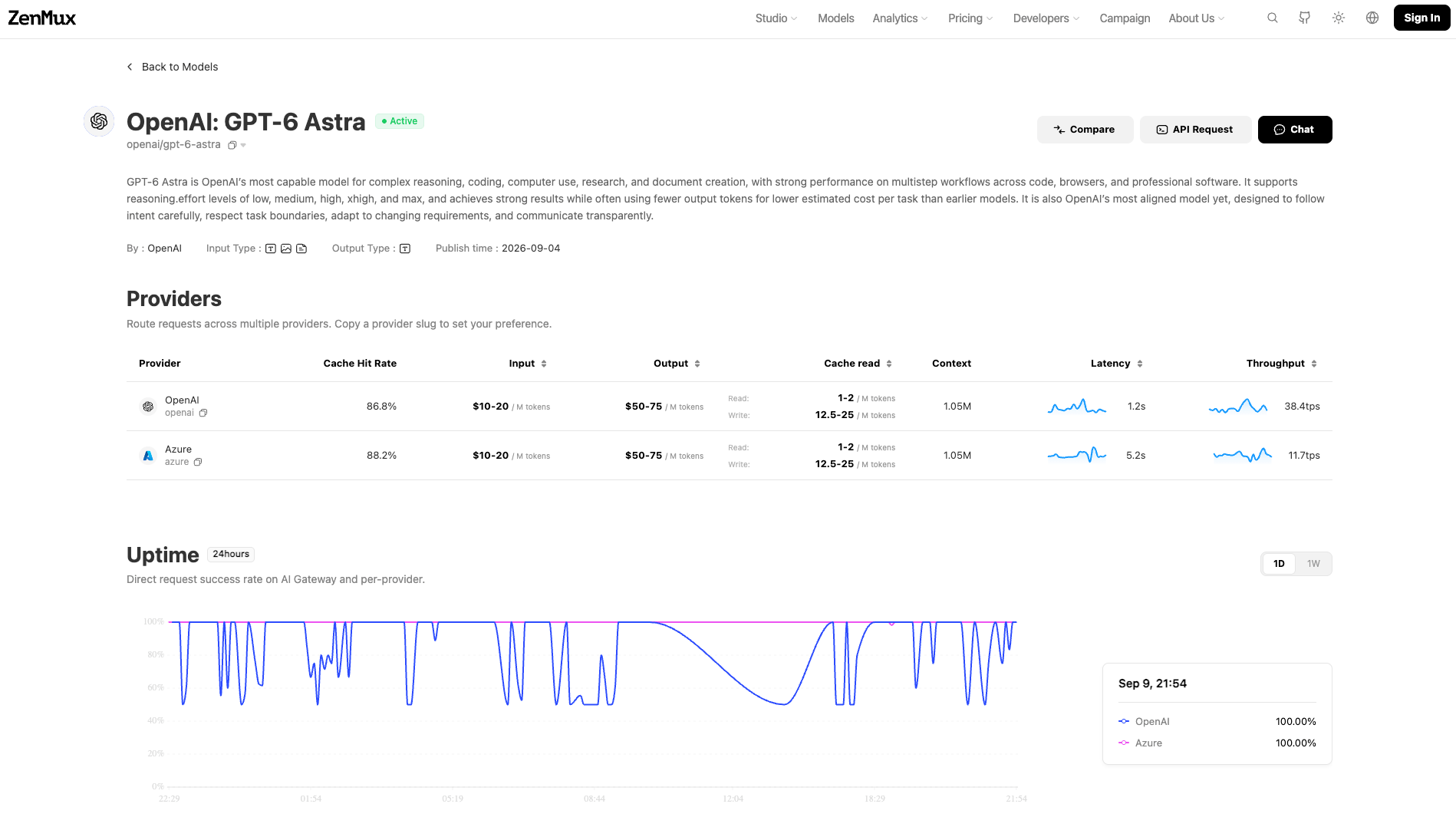The width and height of the screenshot is (1456, 817).
Task: Go Back to Models
Action: [x=173, y=67]
